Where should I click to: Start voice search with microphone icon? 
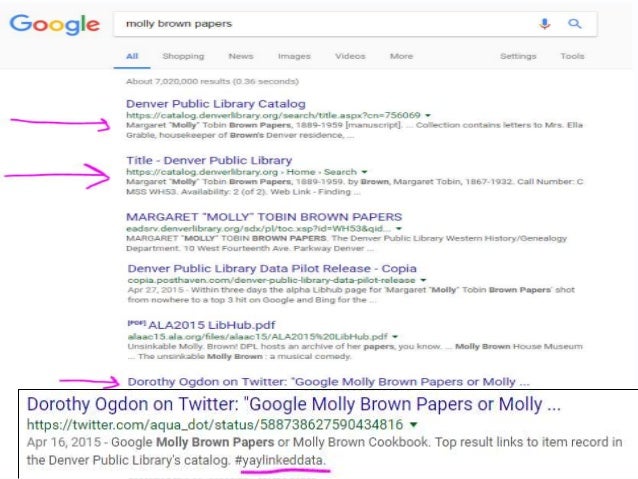pyautogui.click(x=544, y=24)
